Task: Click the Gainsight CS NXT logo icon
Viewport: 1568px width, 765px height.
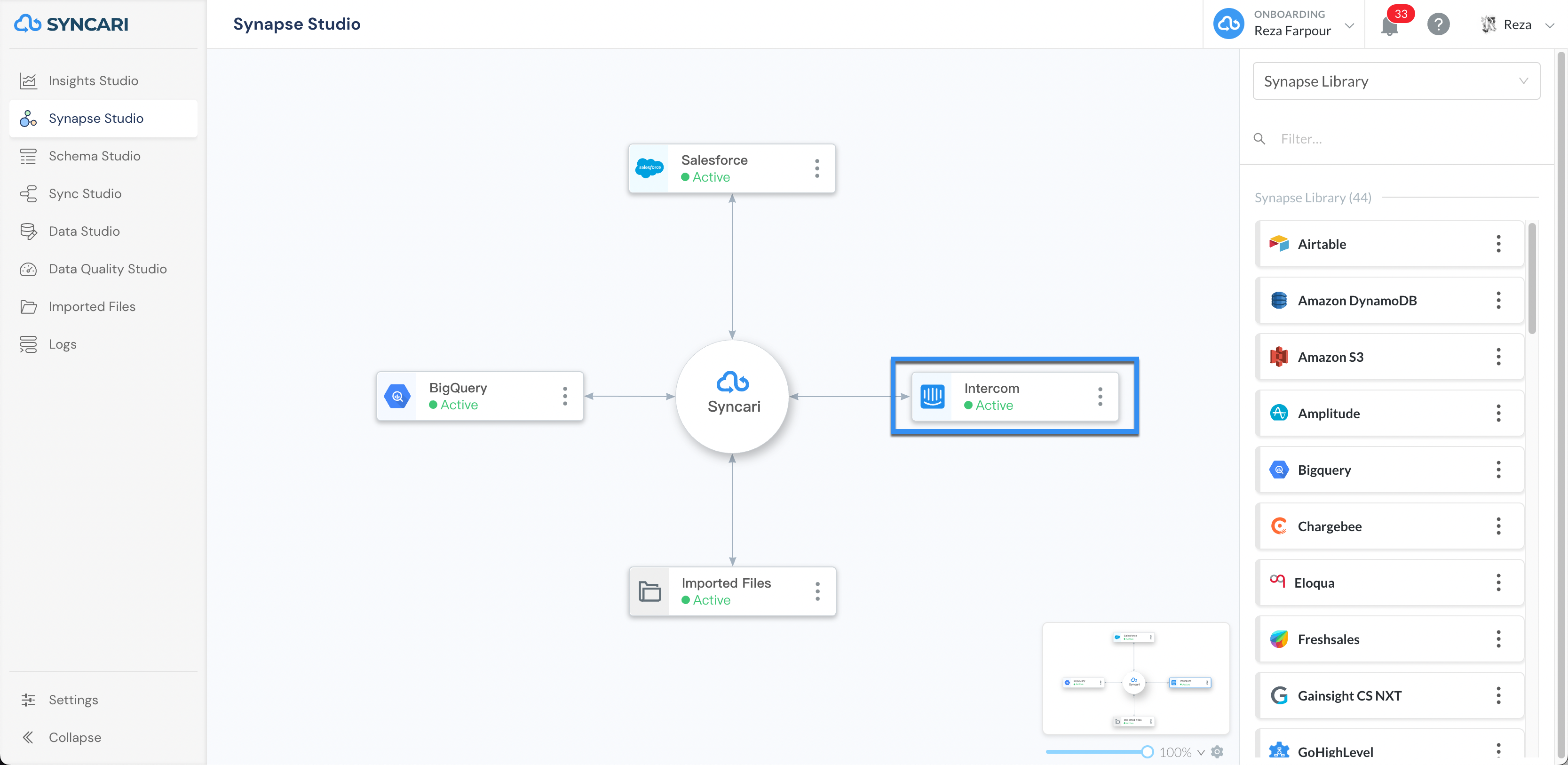Action: [x=1279, y=695]
